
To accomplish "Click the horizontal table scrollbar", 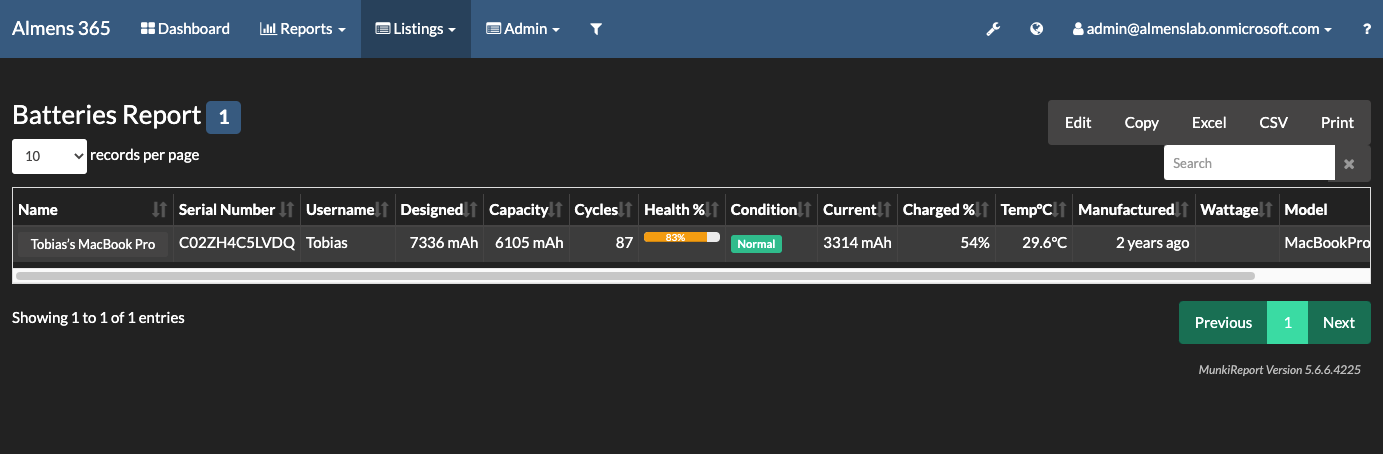I will (635, 275).
